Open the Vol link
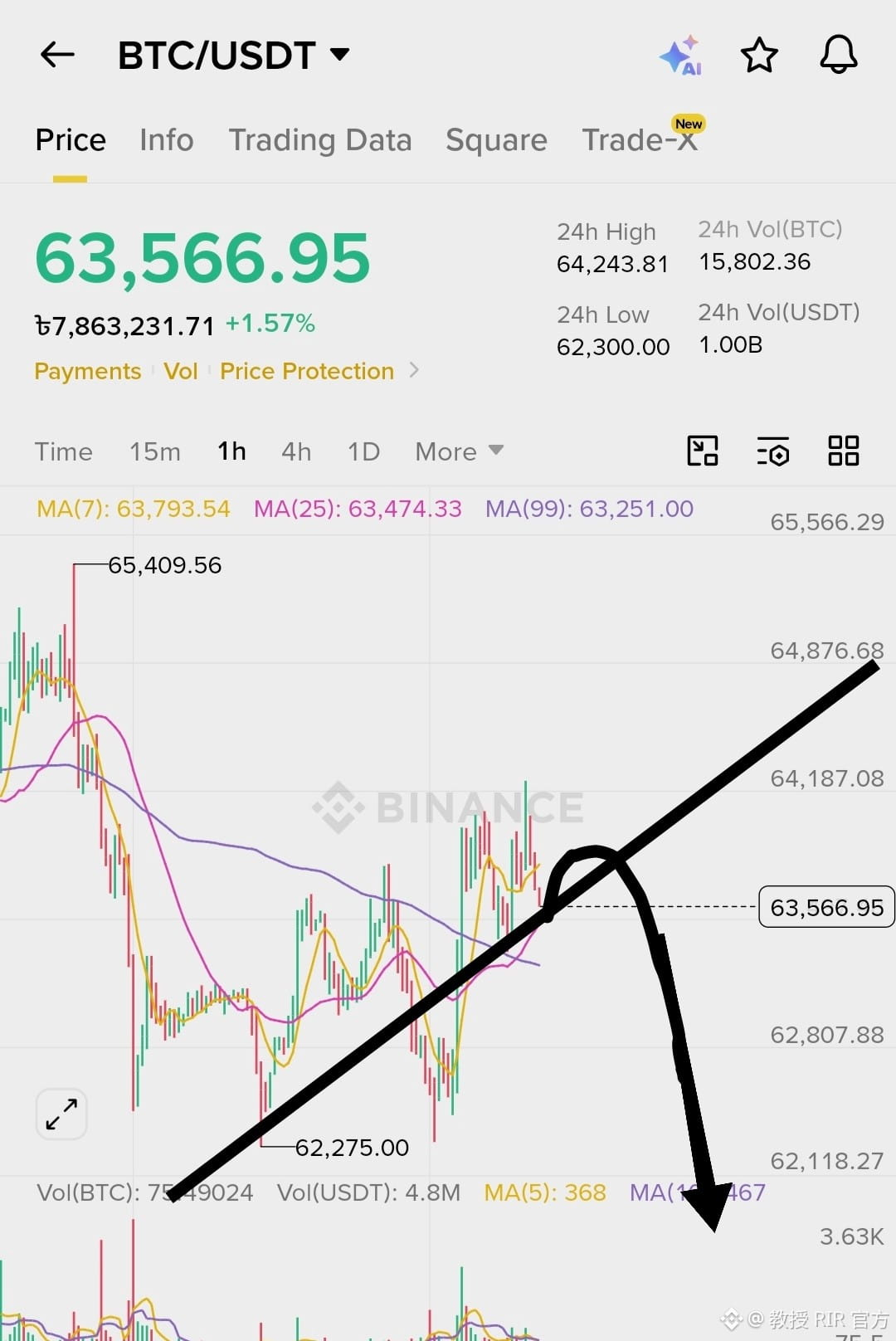This screenshot has height=1341, width=896. (x=181, y=371)
